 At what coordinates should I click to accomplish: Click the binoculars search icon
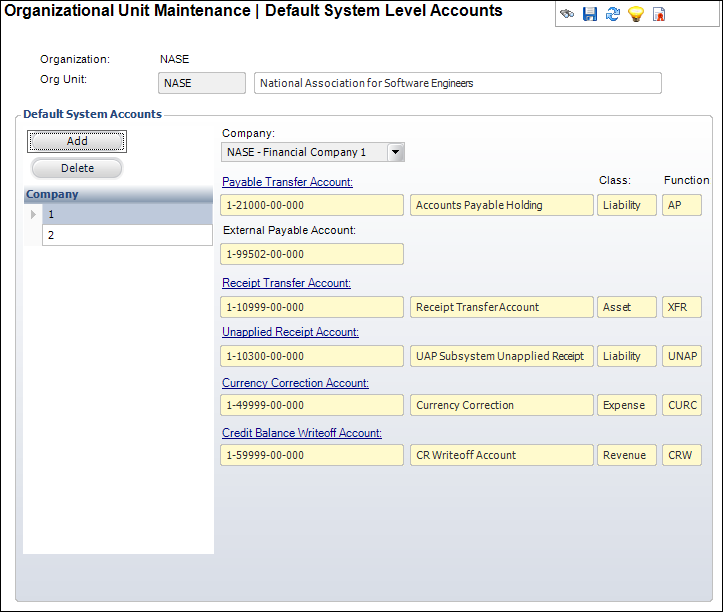(x=567, y=15)
